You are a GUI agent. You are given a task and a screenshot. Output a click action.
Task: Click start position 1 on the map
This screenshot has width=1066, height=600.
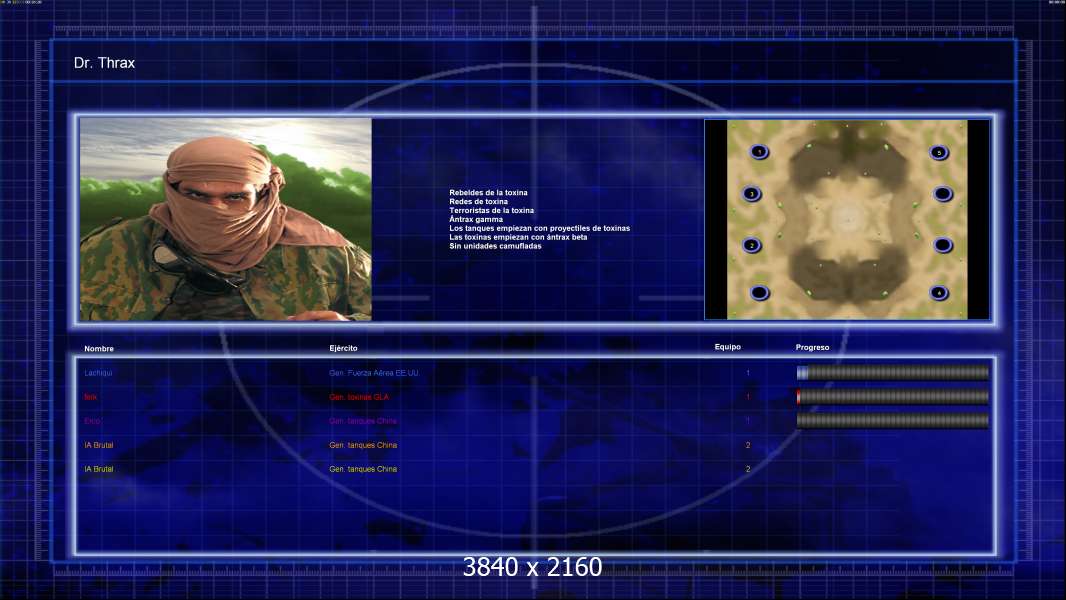[x=759, y=152]
